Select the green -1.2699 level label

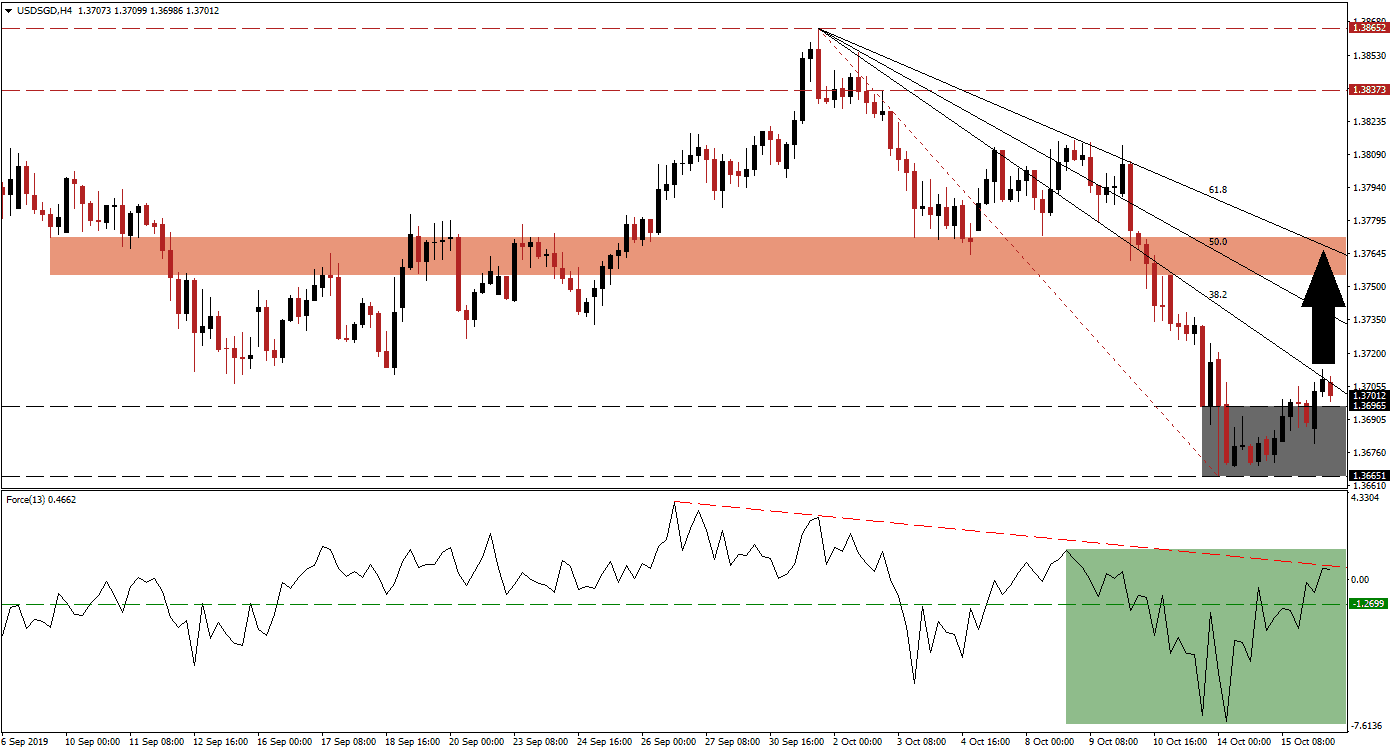tap(1366, 604)
